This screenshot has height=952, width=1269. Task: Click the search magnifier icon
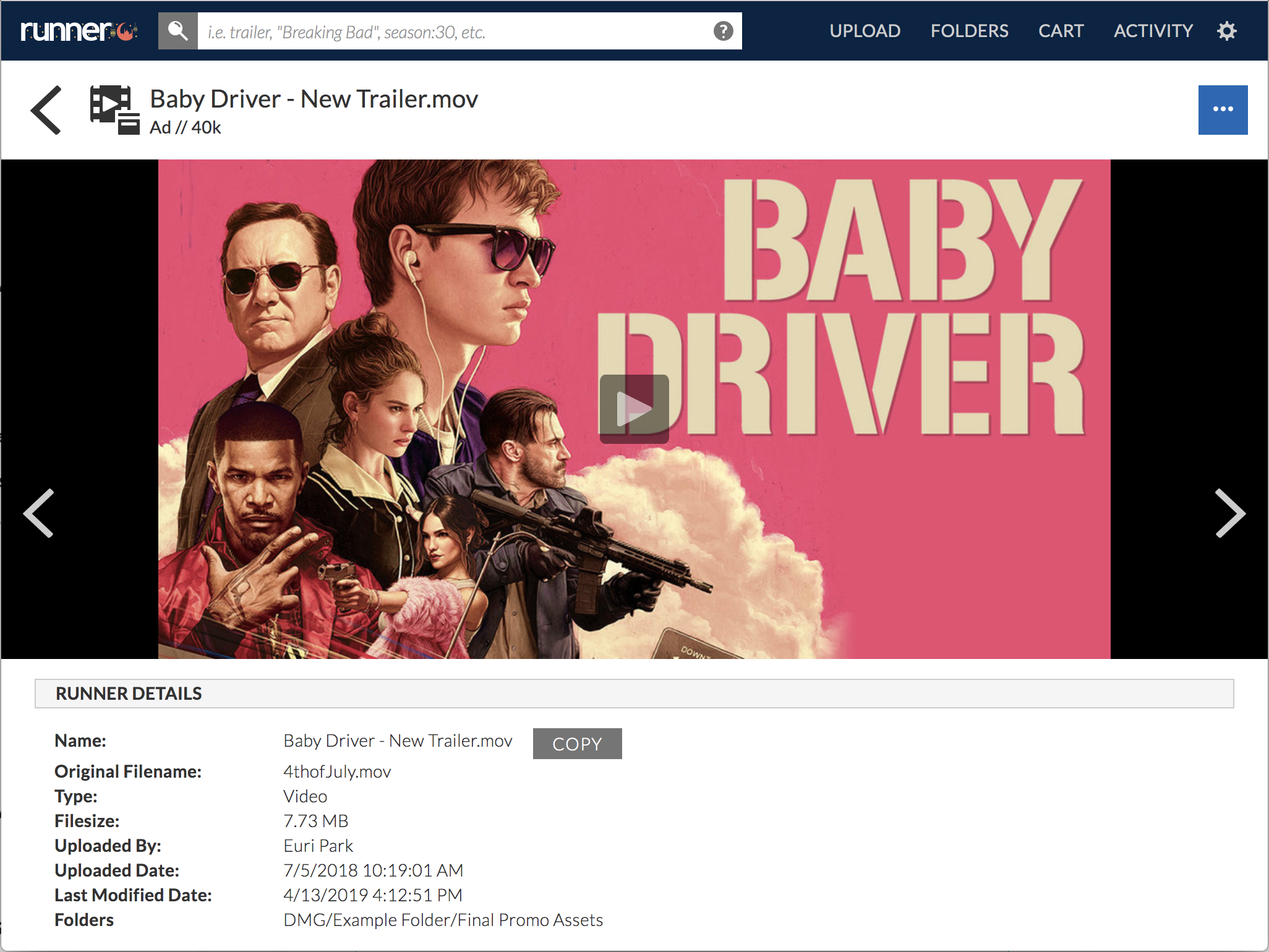[178, 31]
